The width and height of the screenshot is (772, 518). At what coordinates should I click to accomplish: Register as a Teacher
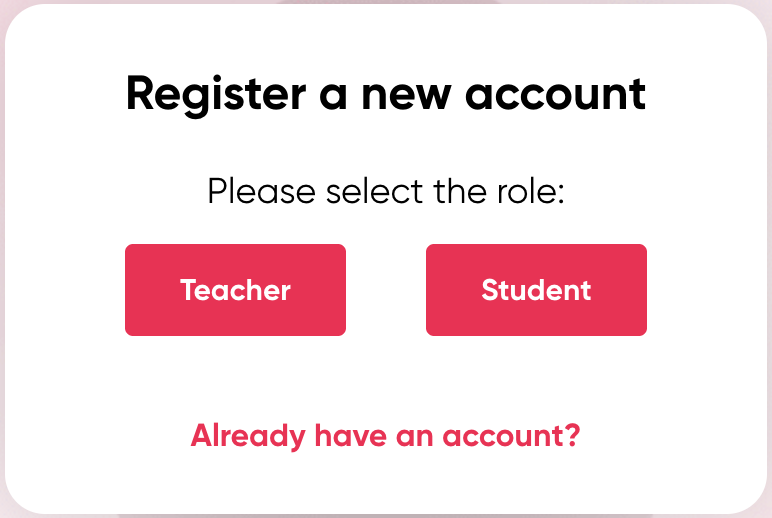click(235, 290)
